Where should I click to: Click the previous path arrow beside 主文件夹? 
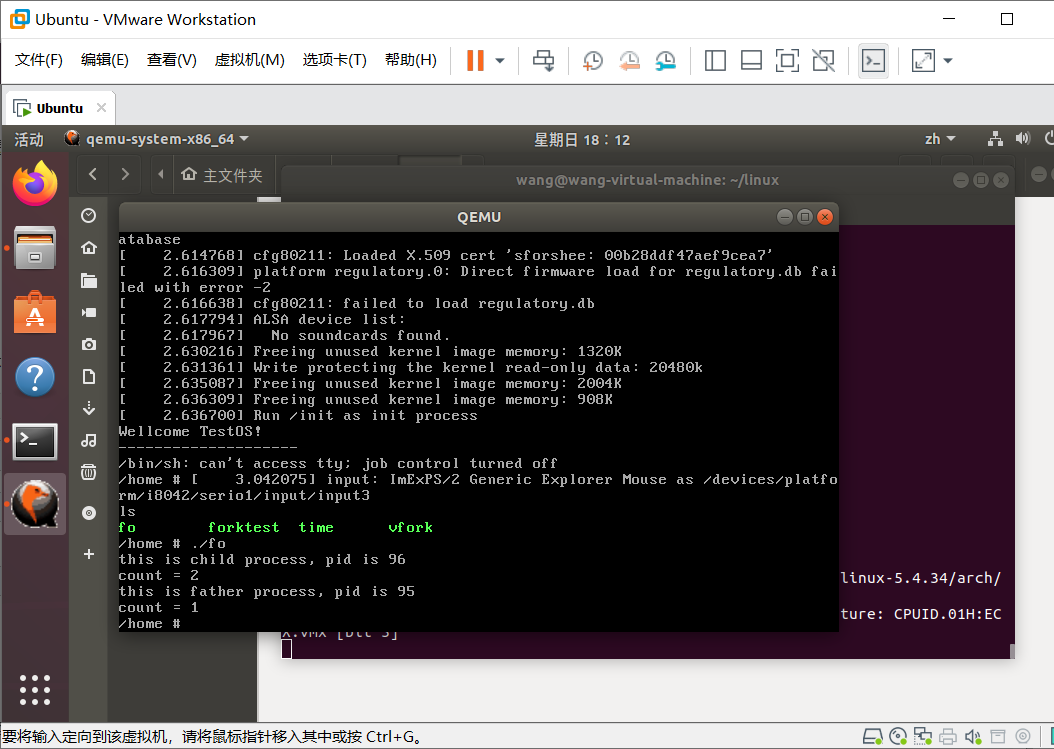[x=161, y=174]
